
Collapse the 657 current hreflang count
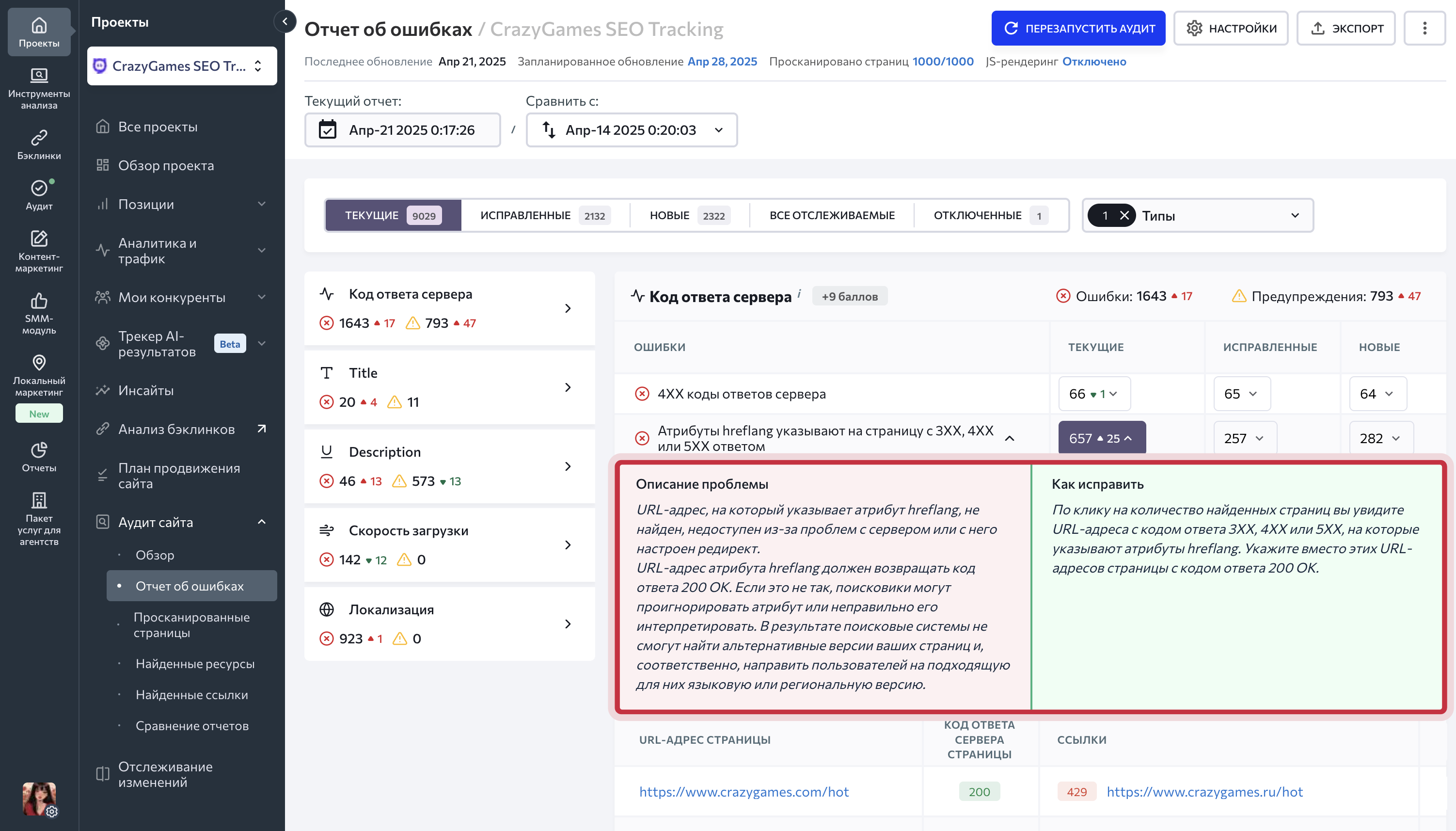pyautogui.click(x=1102, y=438)
